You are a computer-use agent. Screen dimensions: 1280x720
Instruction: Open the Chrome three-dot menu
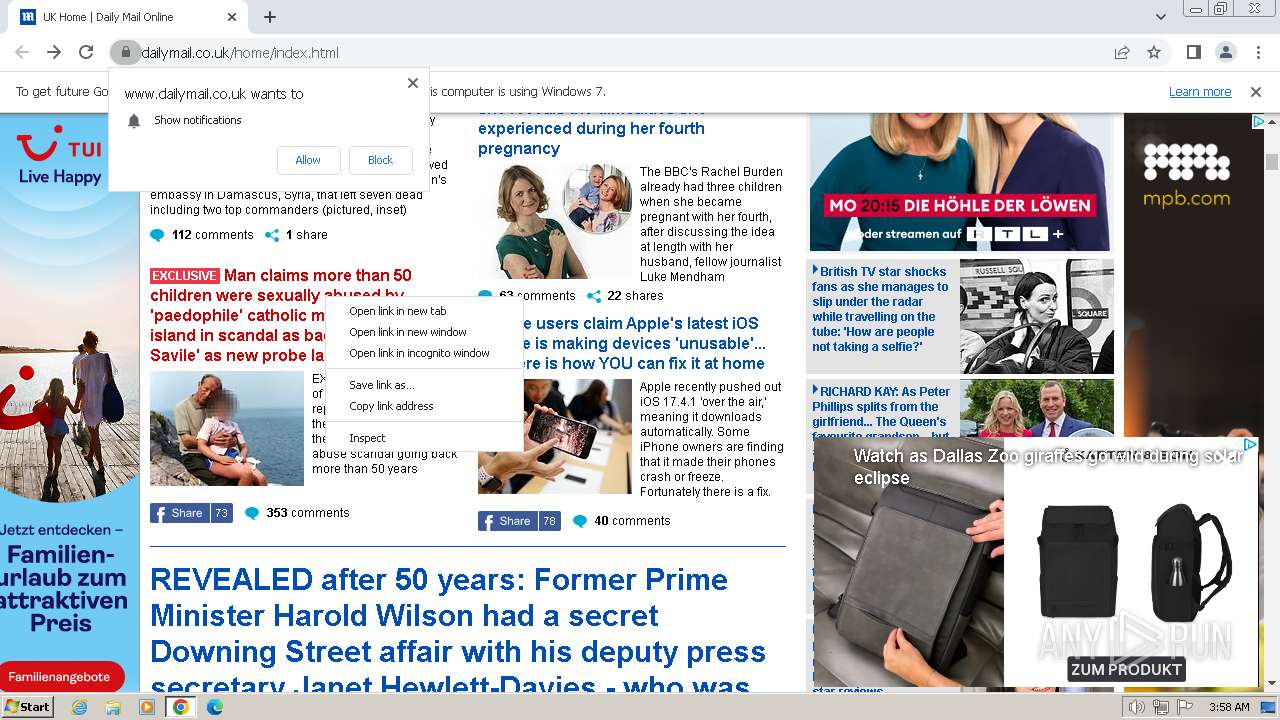[x=1257, y=52]
